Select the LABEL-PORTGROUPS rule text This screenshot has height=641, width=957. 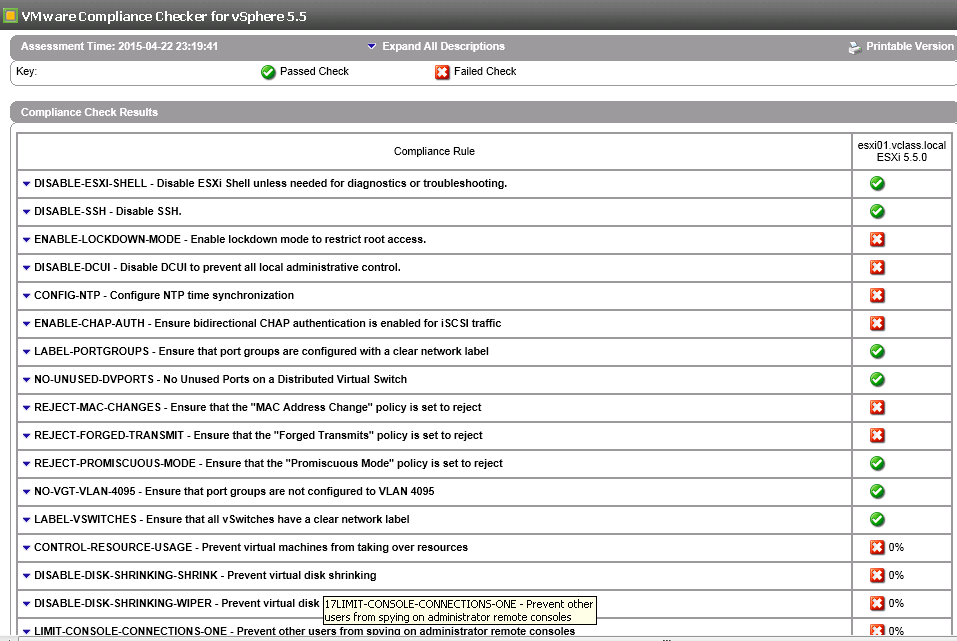click(x=261, y=352)
